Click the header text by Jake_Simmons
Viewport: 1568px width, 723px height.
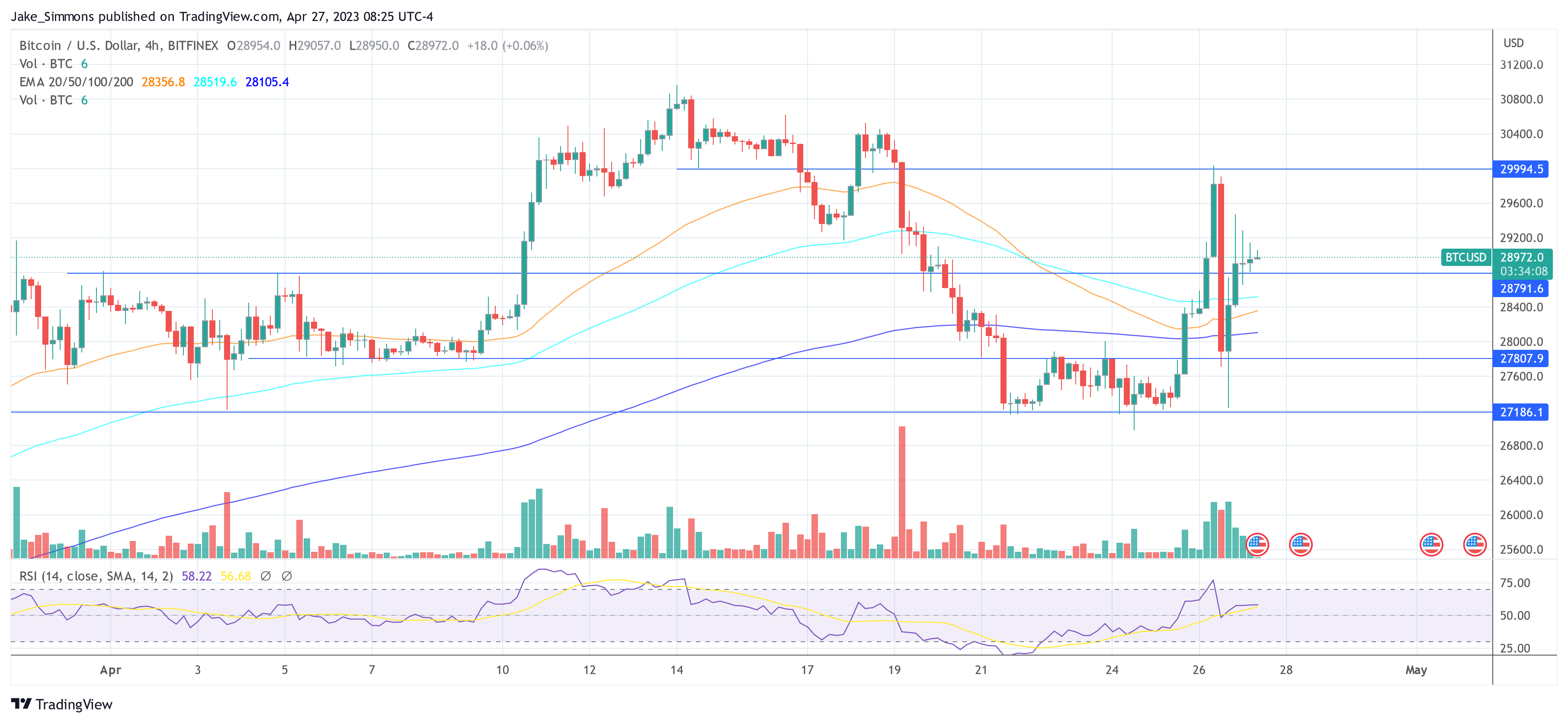click(x=221, y=16)
